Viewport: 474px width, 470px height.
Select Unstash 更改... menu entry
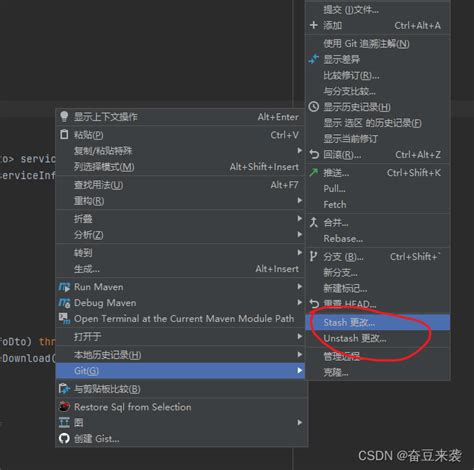(x=378, y=338)
